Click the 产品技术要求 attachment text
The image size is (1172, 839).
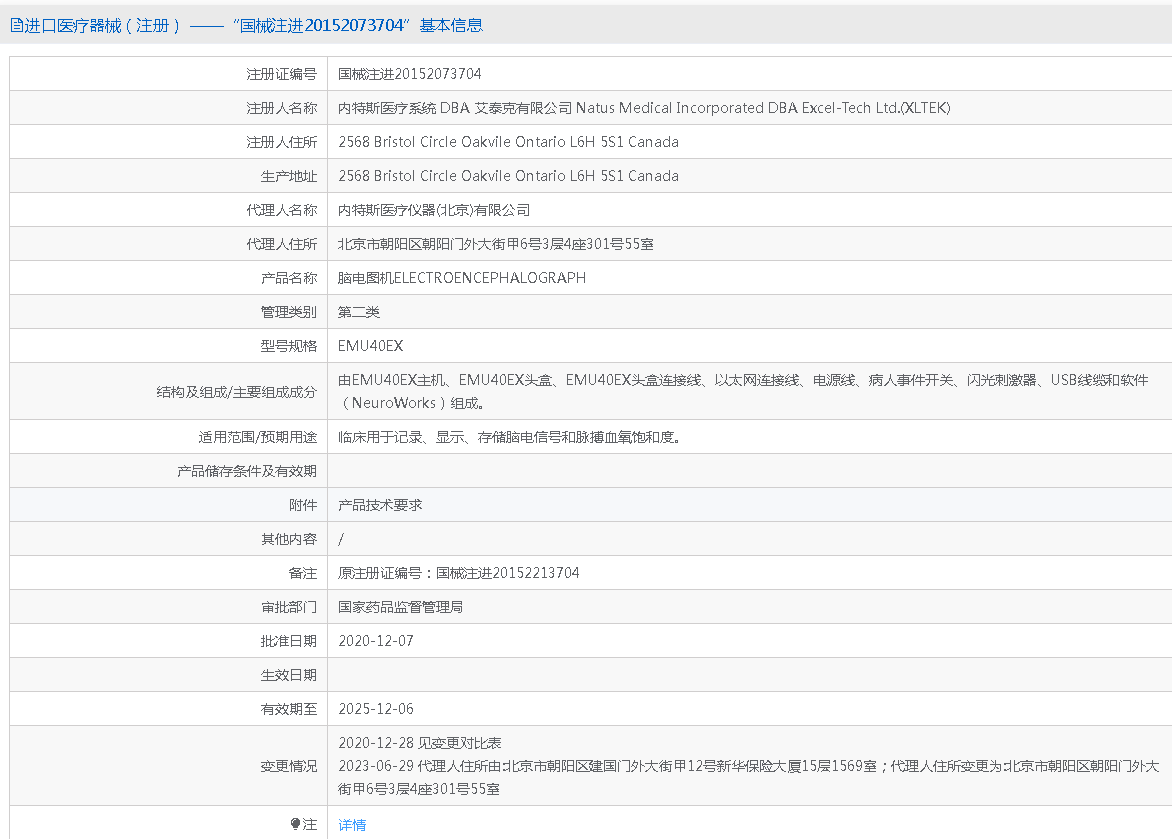(380, 505)
